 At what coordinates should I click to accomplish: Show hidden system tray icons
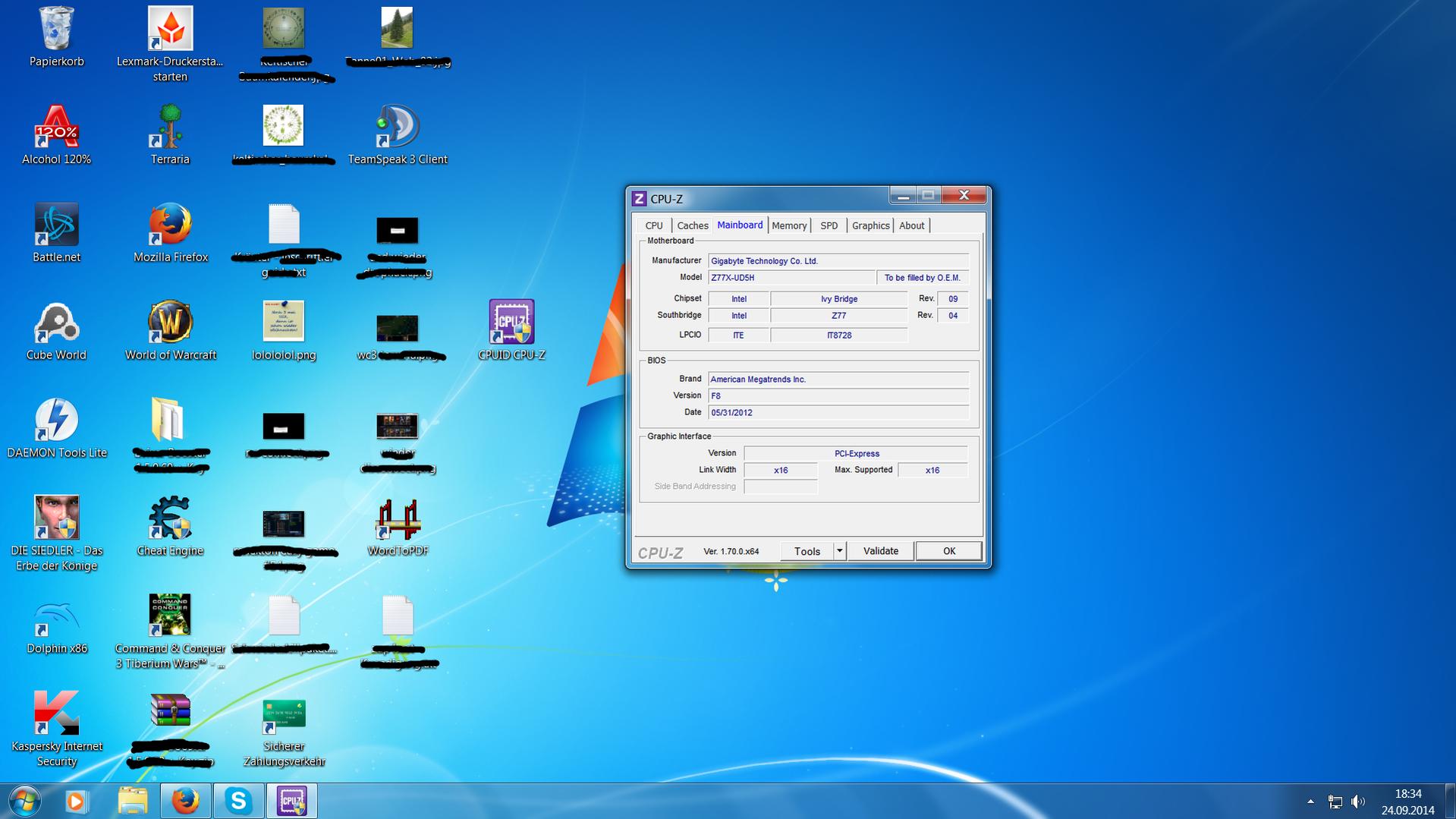(x=1310, y=802)
